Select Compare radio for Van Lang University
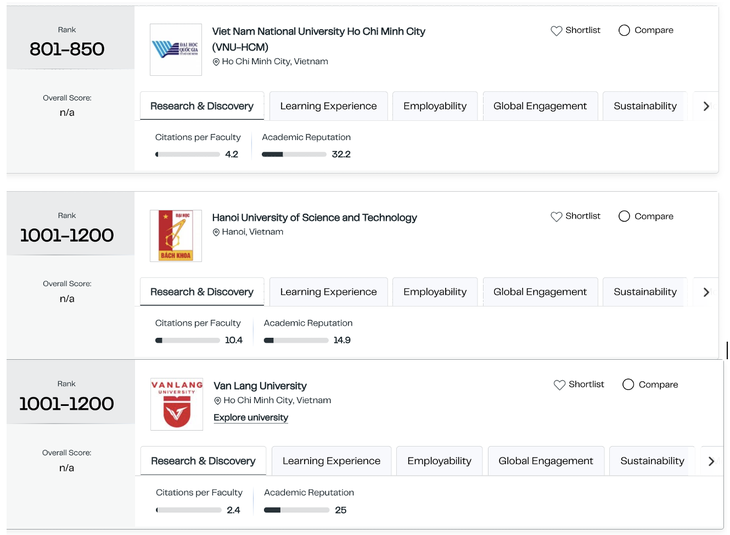The image size is (730, 535). pos(628,385)
